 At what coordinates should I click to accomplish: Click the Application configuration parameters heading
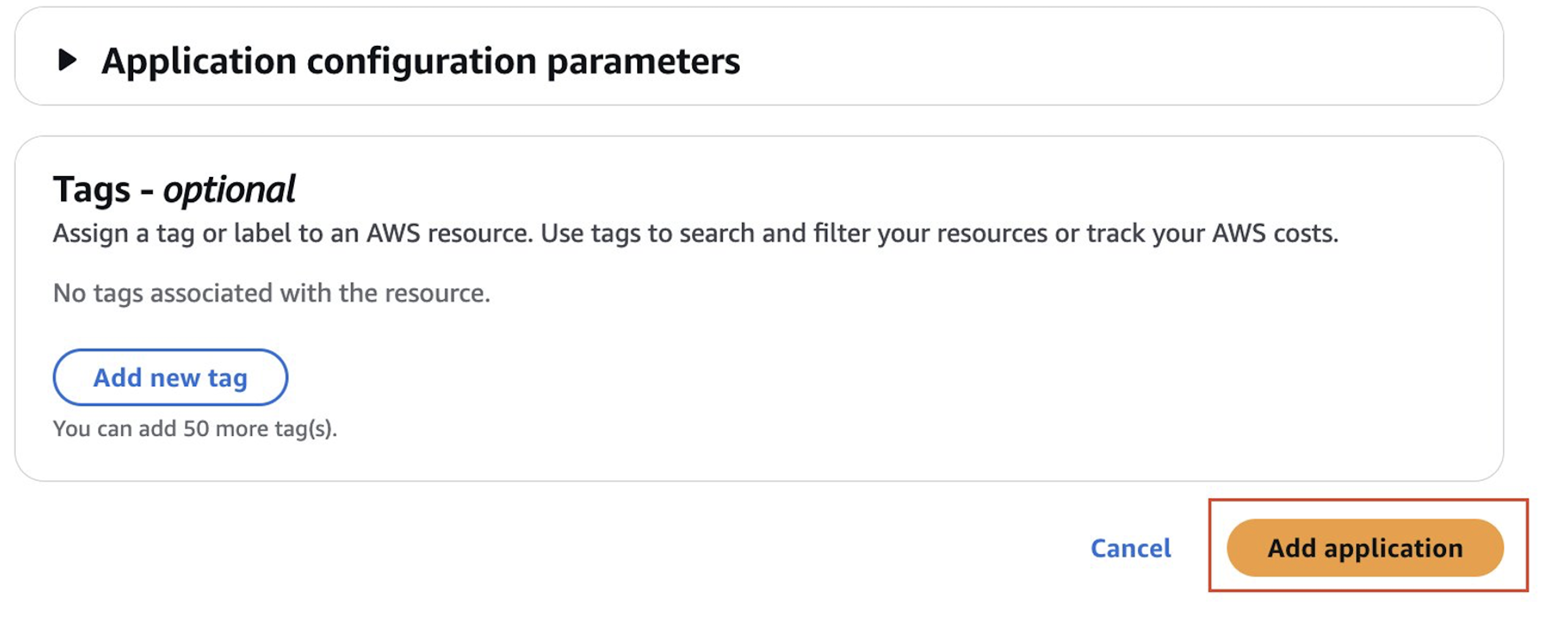coord(420,61)
